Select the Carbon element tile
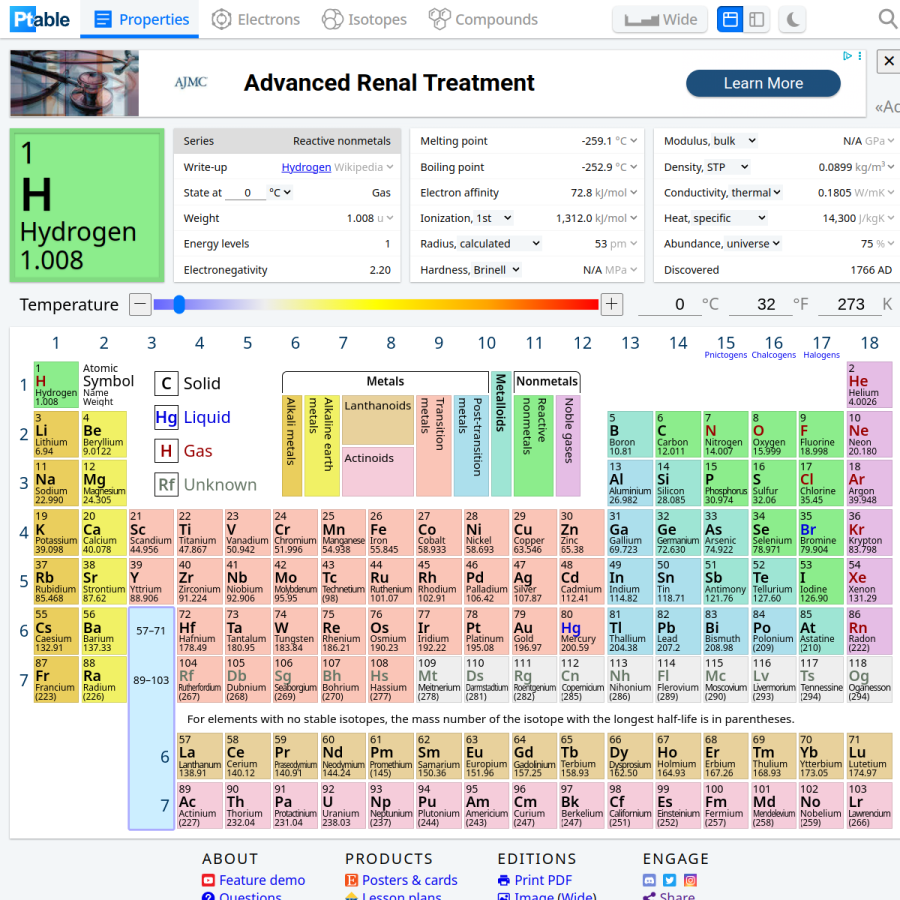 (x=678, y=434)
